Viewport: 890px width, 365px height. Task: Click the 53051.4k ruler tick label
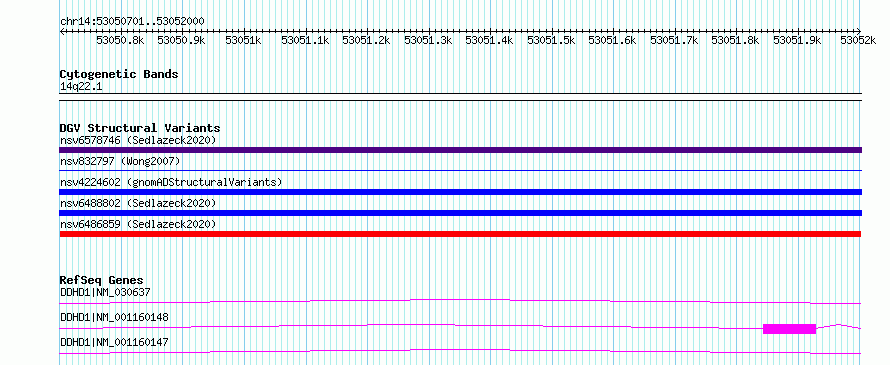tap(489, 40)
